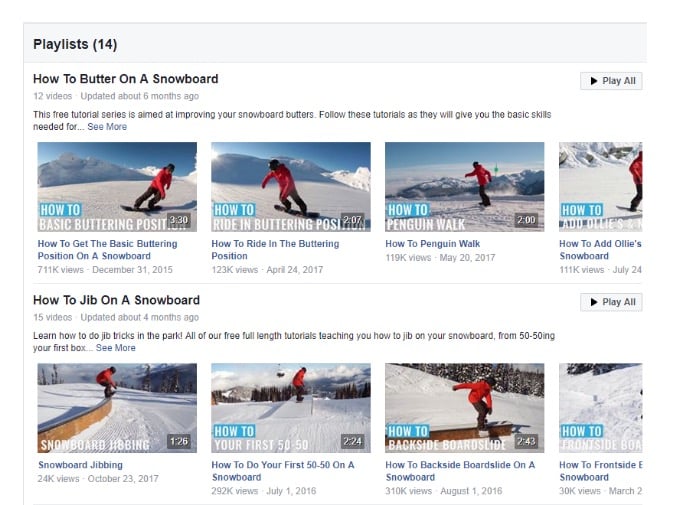
Task: Open the Snowboard Jibbing video thumbnail
Action: pyautogui.click(x=117, y=407)
